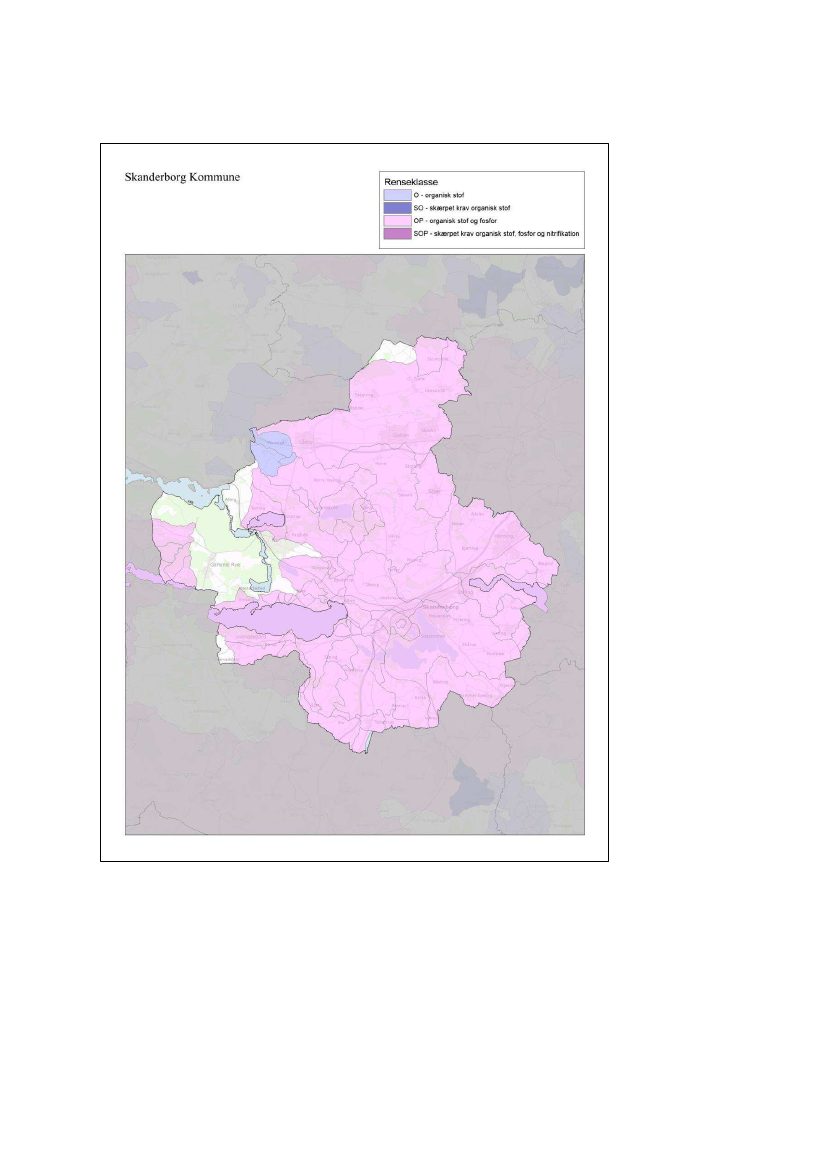The image size is (827, 1169).
Task: Click the light blue 'O' legend swatch
Action: [397, 195]
